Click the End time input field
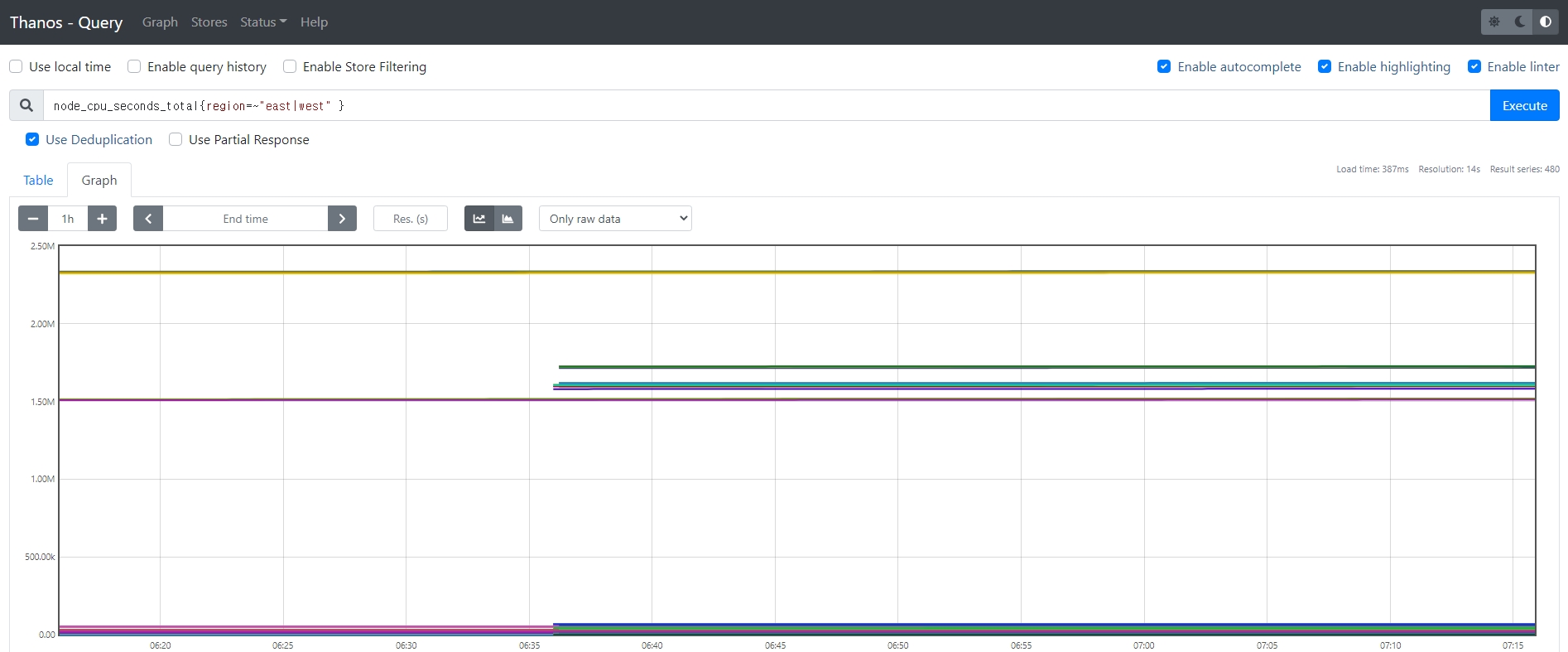 tap(245, 219)
